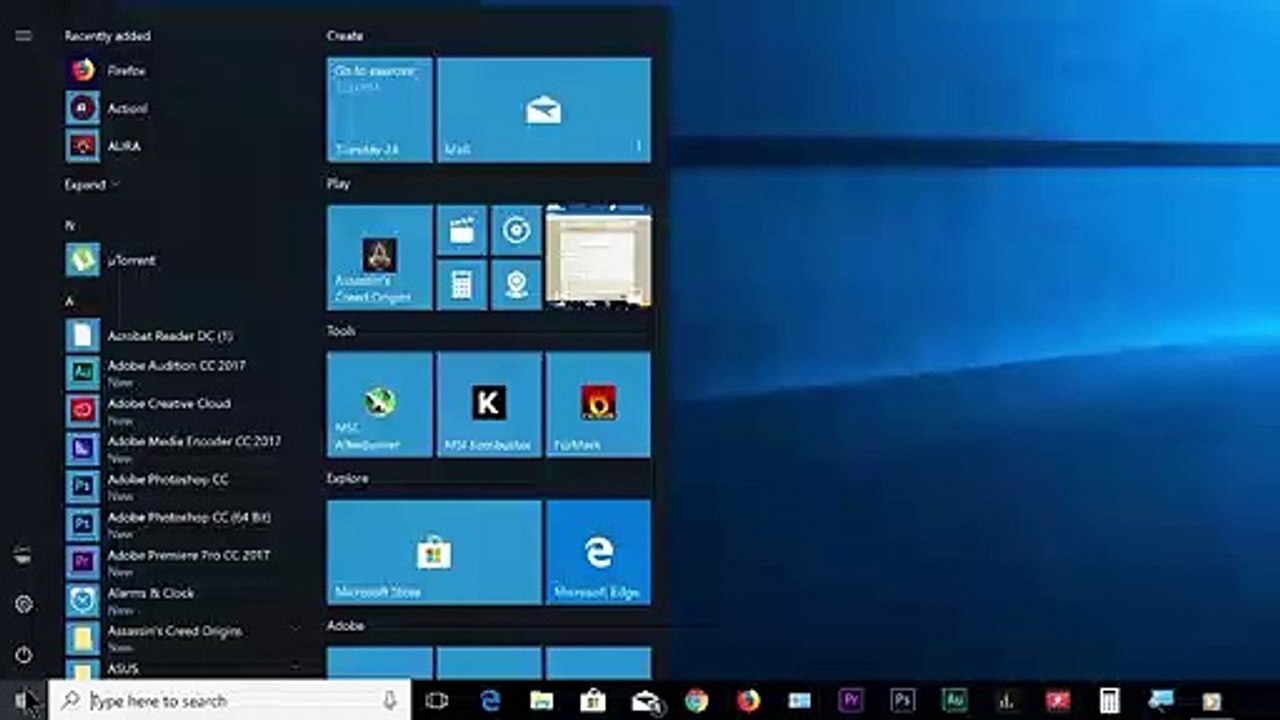Image resolution: width=1280 pixels, height=720 pixels.
Task: Expand the Recently added list
Action: (92, 185)
